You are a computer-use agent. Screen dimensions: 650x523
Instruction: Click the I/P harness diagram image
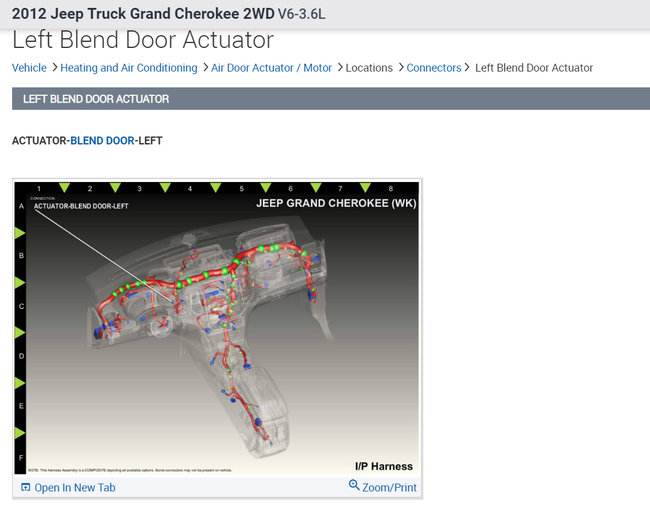point(217,328)
